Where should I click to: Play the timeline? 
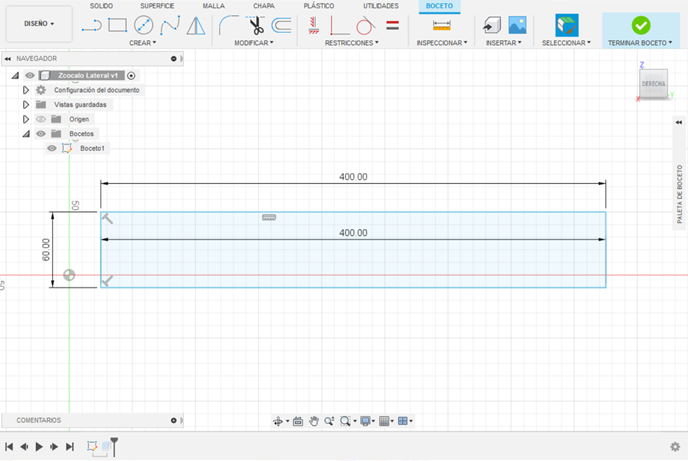click(39, 447)
